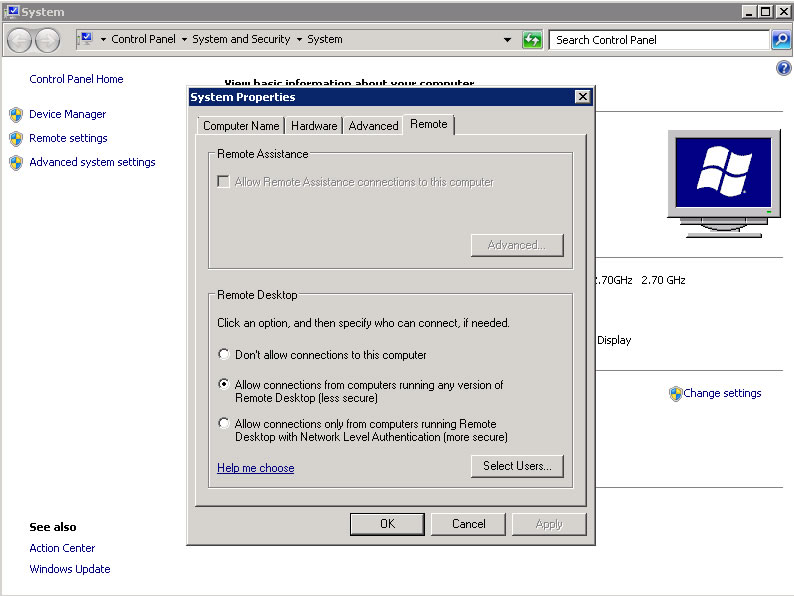The height and width of the screenshot is (596, 794).
Task: Click the shield icon beside Remote settings
Action: [x=16, y=138]
